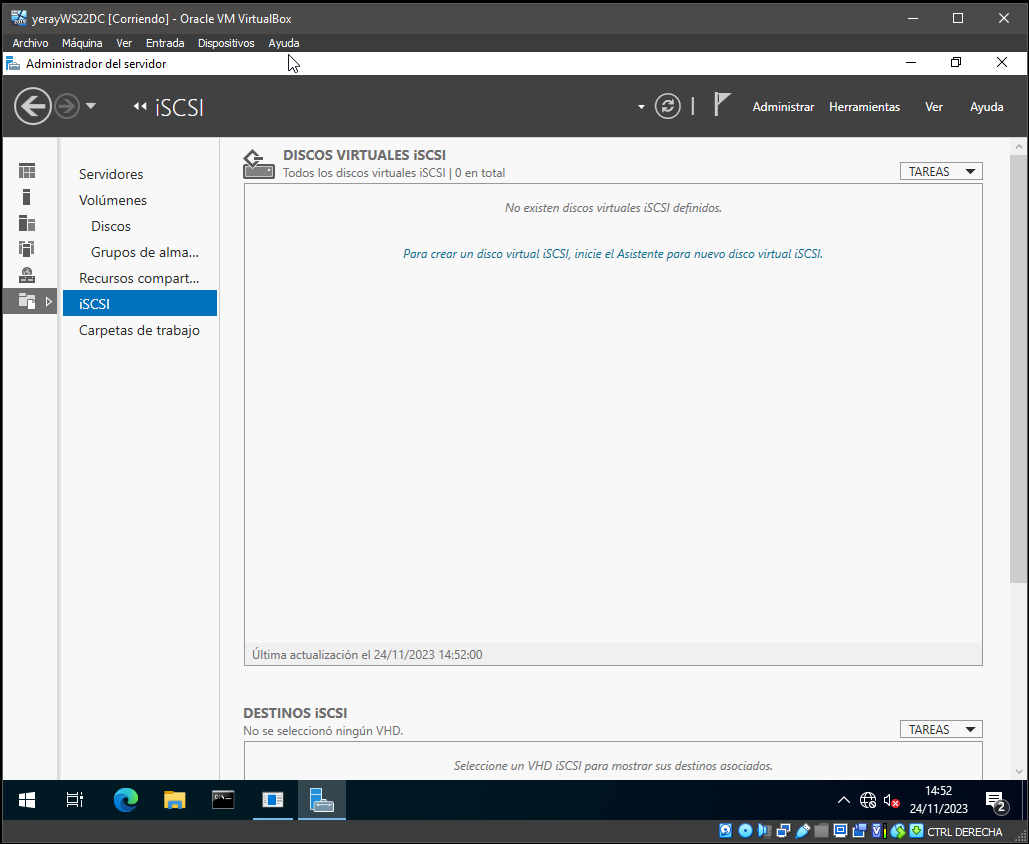This screenshot has width=1029, height=844.
Task: Click the scrollbar down arrow
Action: [x=1018, y=771]
